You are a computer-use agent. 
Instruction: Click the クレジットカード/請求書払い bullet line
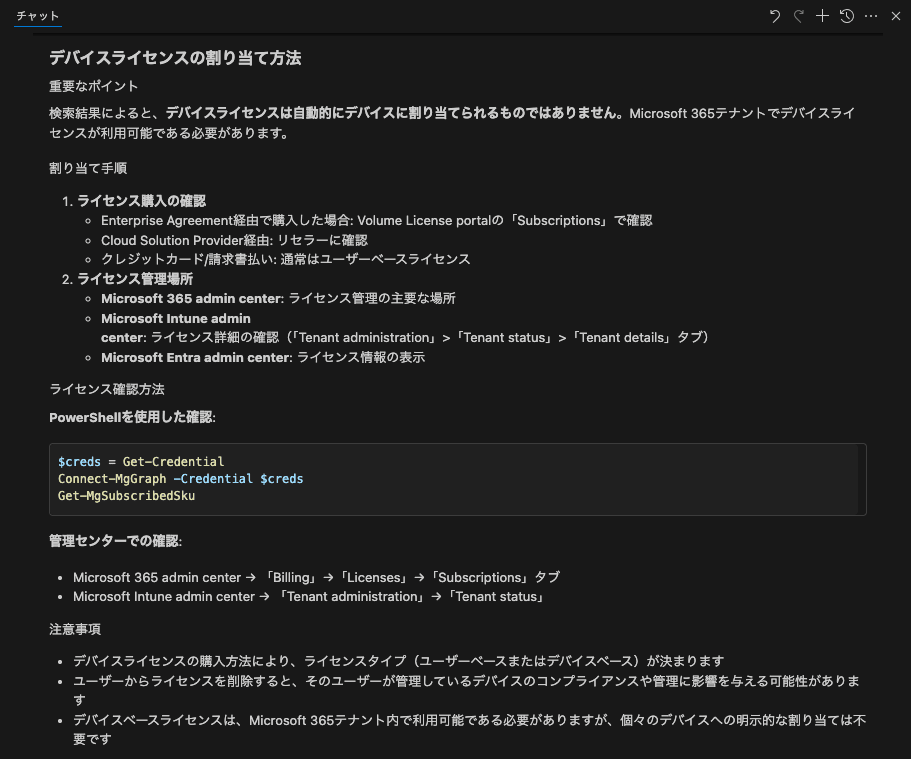coord(285,259)
